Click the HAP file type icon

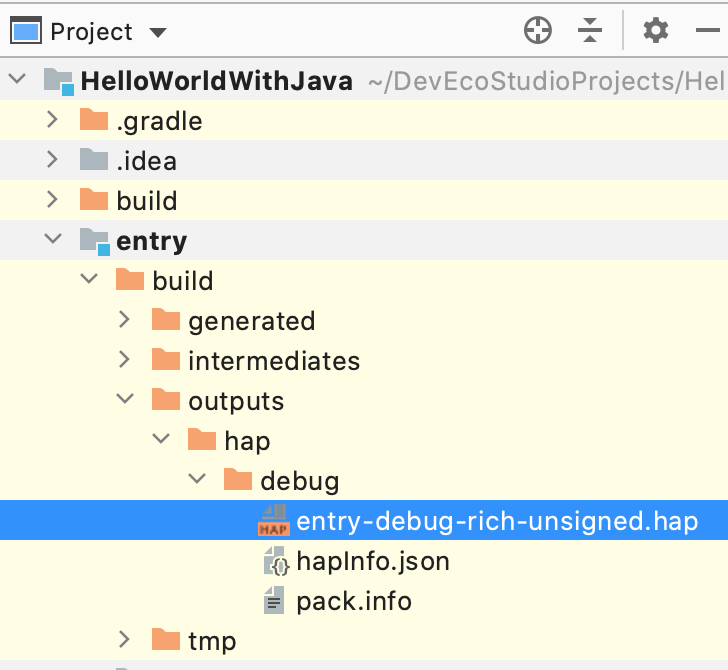tap(274, 520)
